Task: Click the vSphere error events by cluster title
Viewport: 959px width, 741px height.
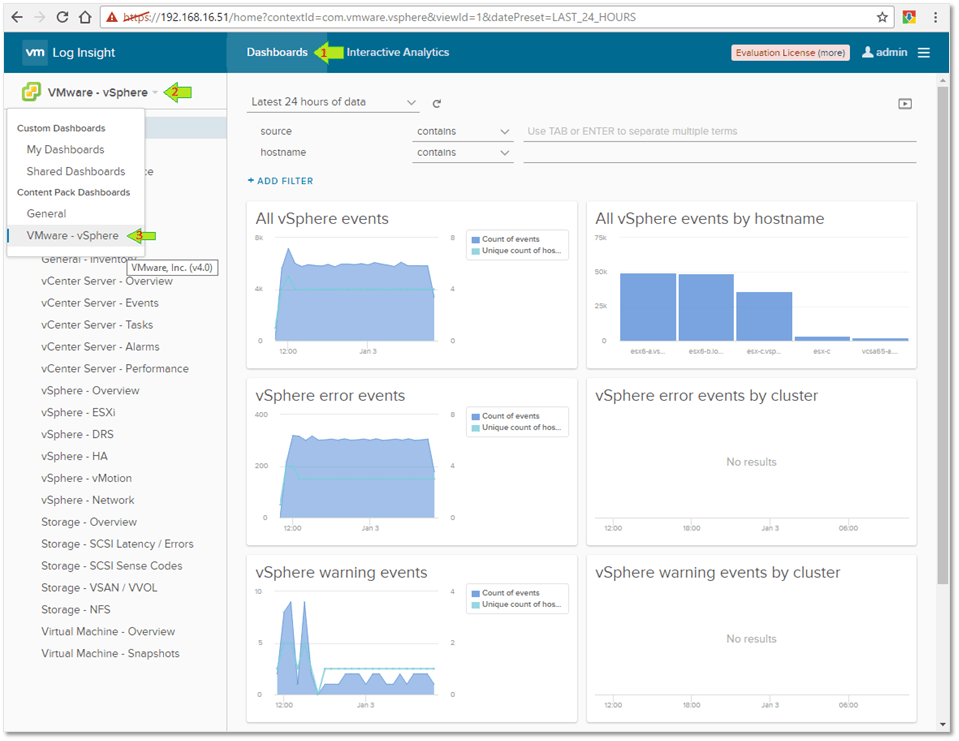Action: click(706, 396)
